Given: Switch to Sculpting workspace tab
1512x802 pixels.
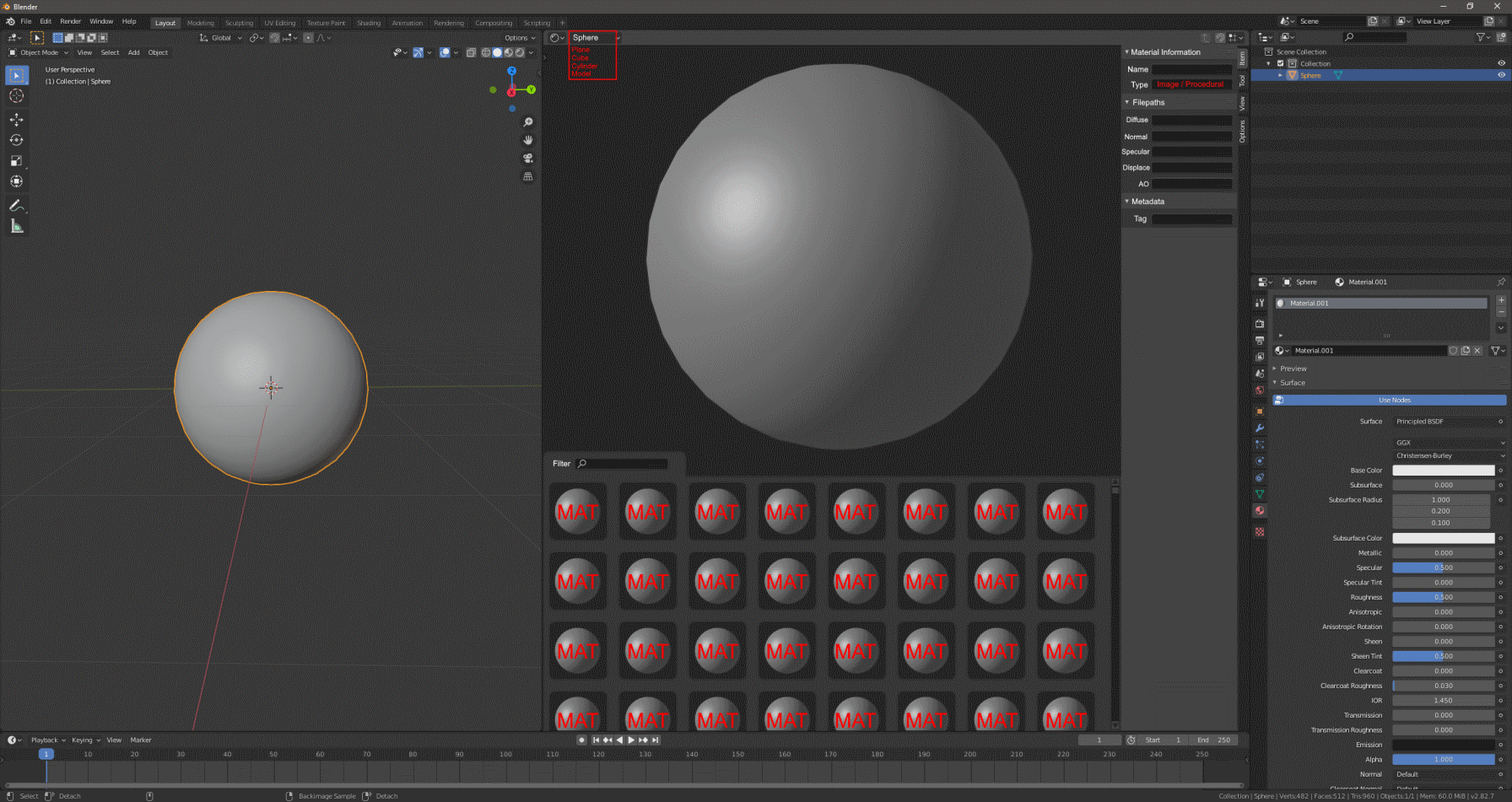Looking at the screenshot, I should point(239,23).
